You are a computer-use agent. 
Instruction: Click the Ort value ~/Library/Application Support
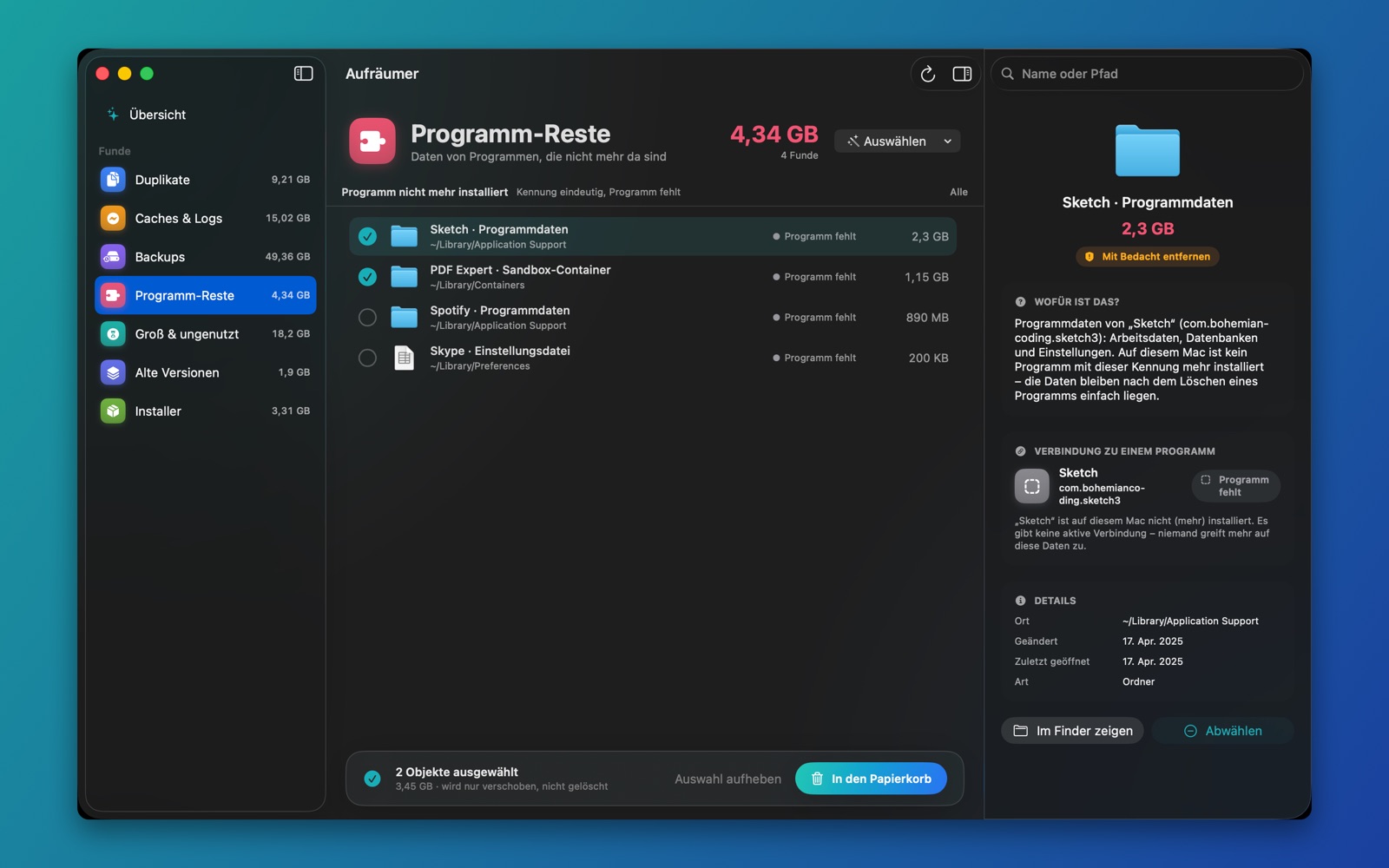(1190, 621)
